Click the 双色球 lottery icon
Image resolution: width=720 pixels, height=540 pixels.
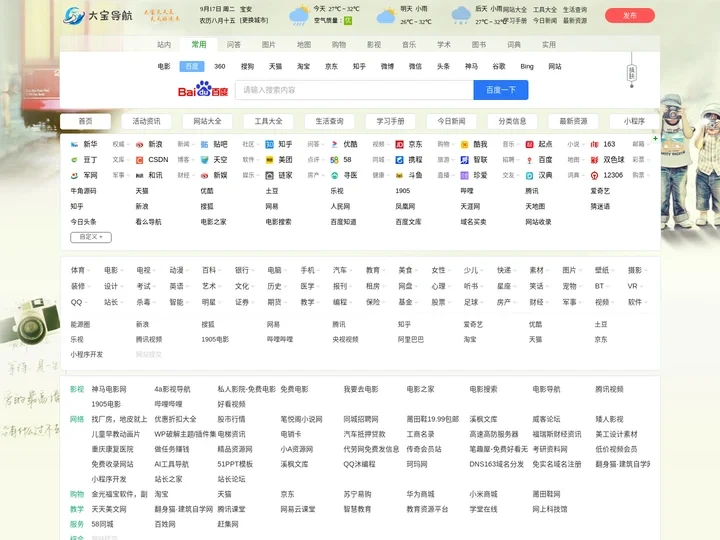(595, 160)
